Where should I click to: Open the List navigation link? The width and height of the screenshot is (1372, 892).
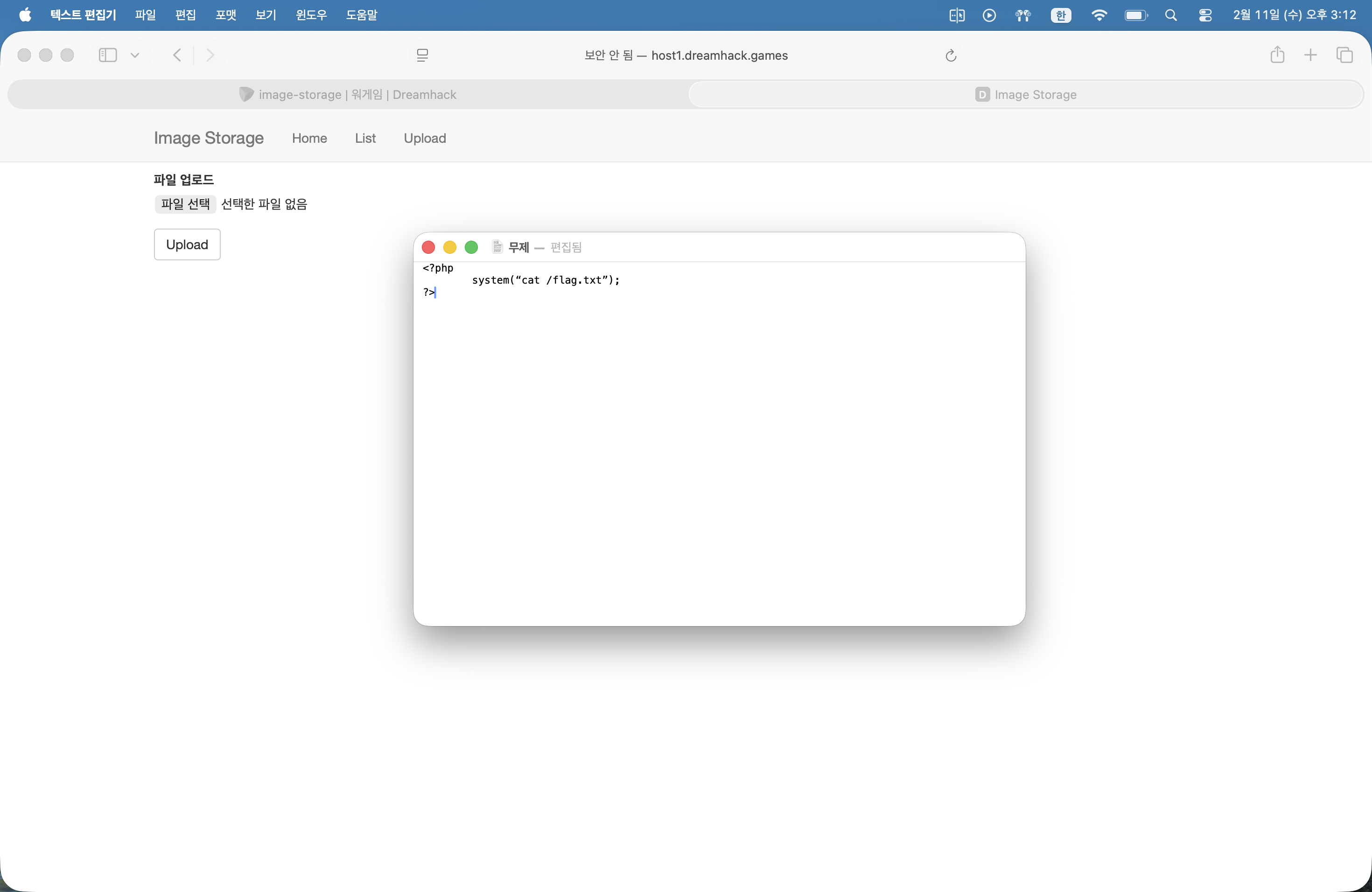tap(365, 138)
